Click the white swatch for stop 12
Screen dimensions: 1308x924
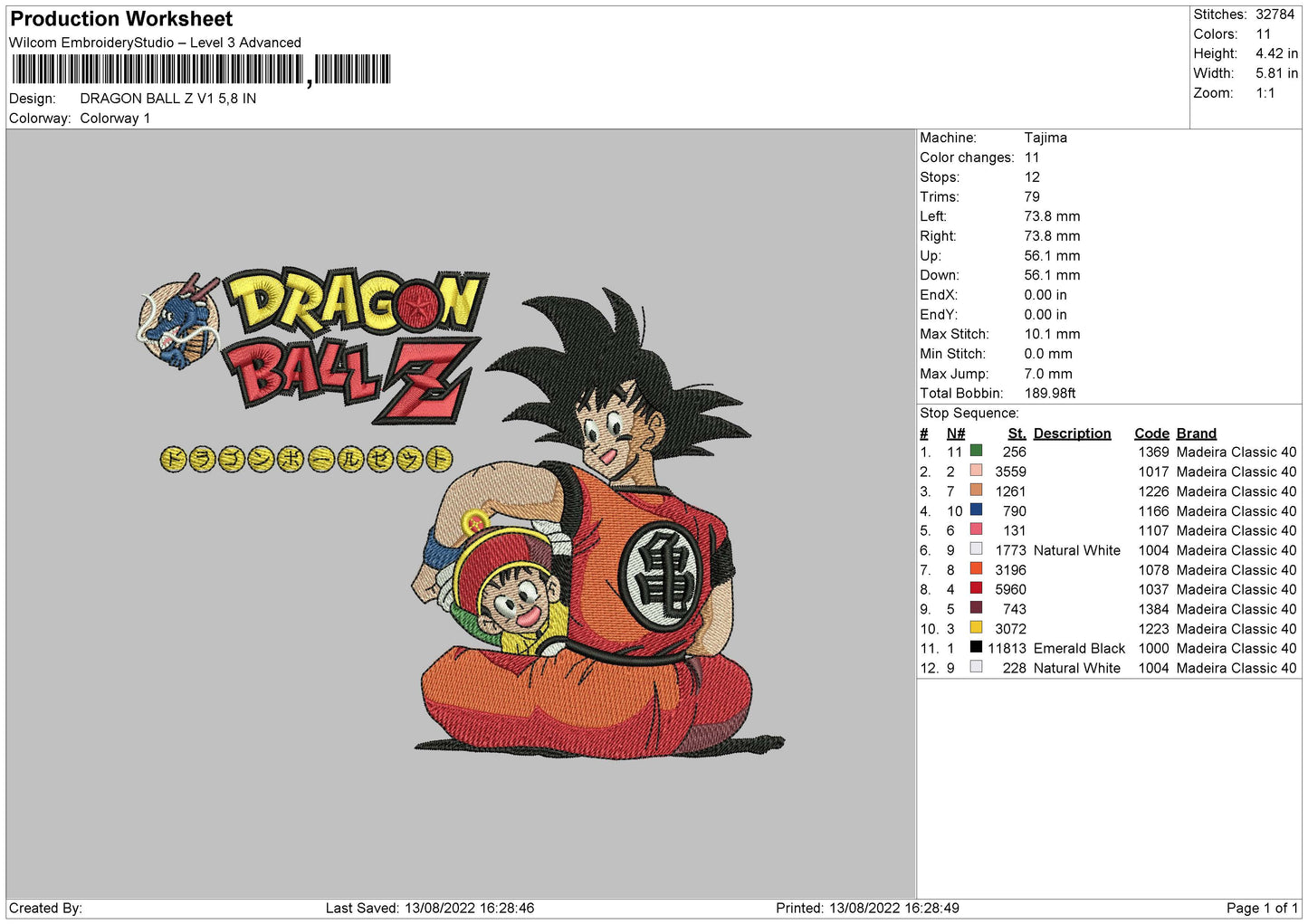point(976,666)
